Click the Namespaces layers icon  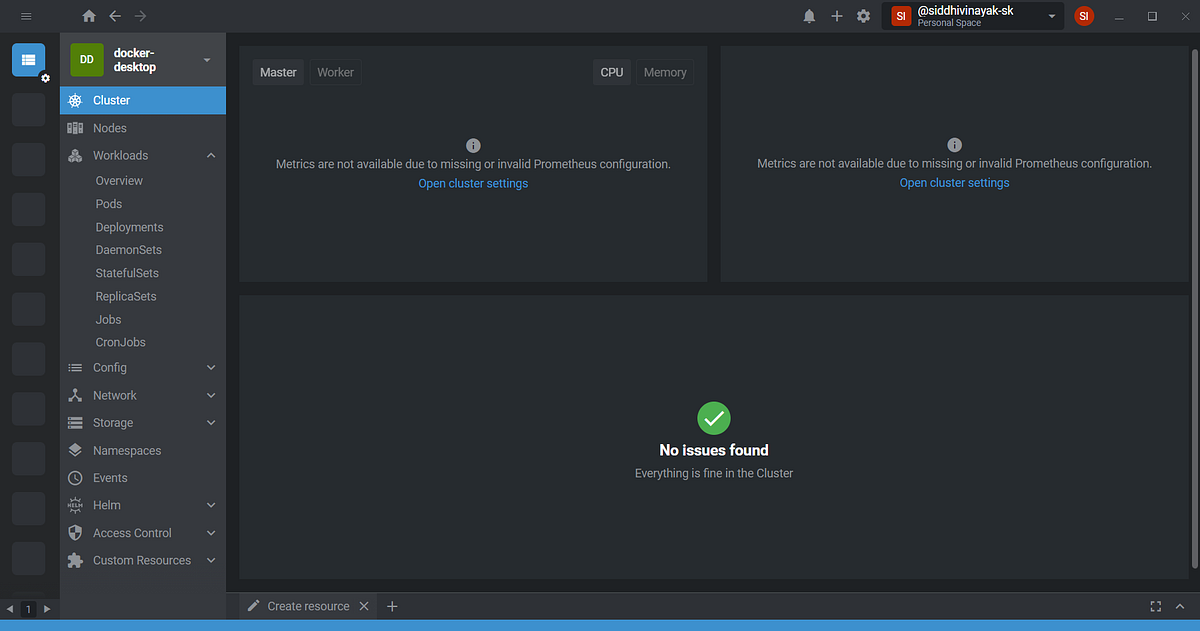(75, 451)
